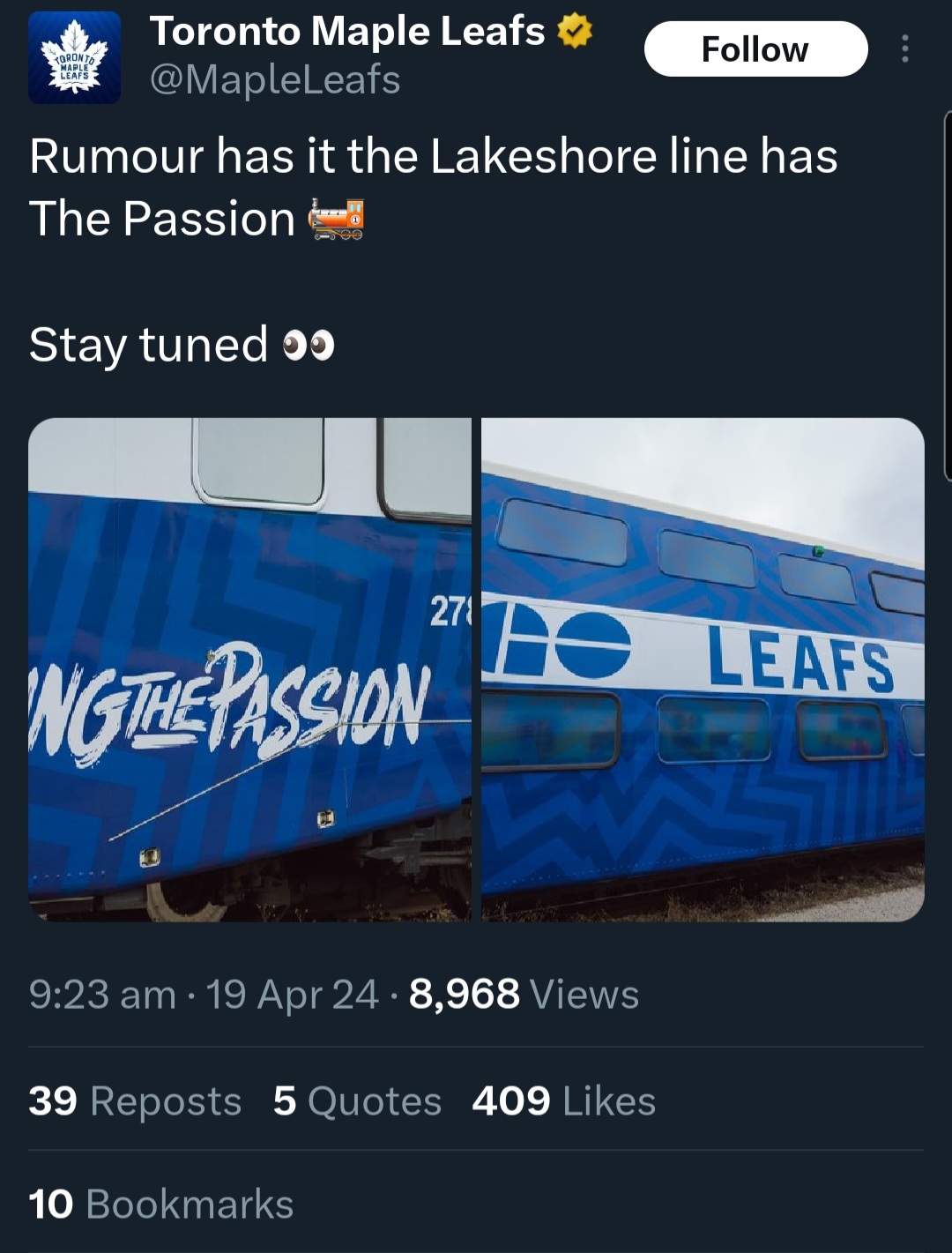Image resolution: width=952 pixels, height=1253 pixels.
Task: Click the gold verified badge
Action: point(575,32)
